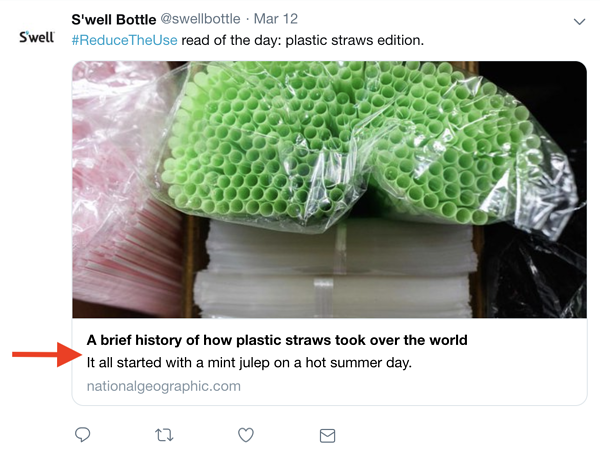Click the words 'plastic straws edition' in tweet
600x453 pixels.
[x=354, y=40]
